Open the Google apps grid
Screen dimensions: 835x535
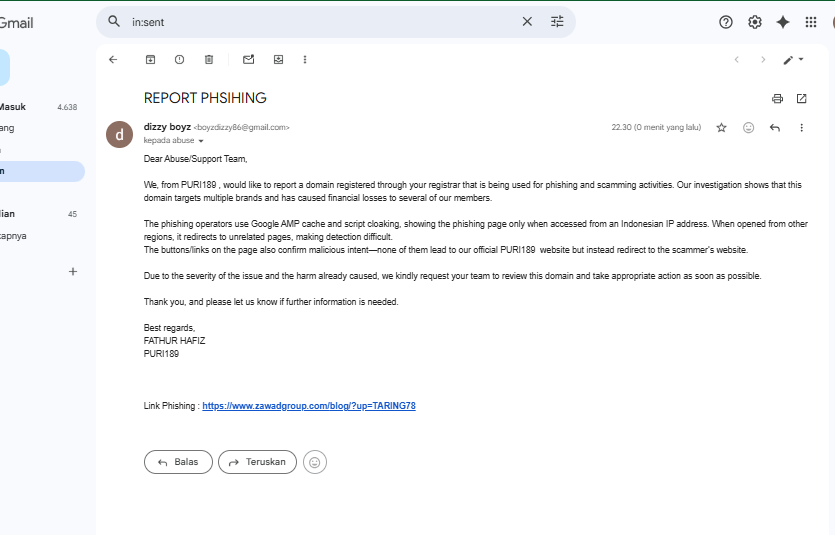[x=811, y=22]
